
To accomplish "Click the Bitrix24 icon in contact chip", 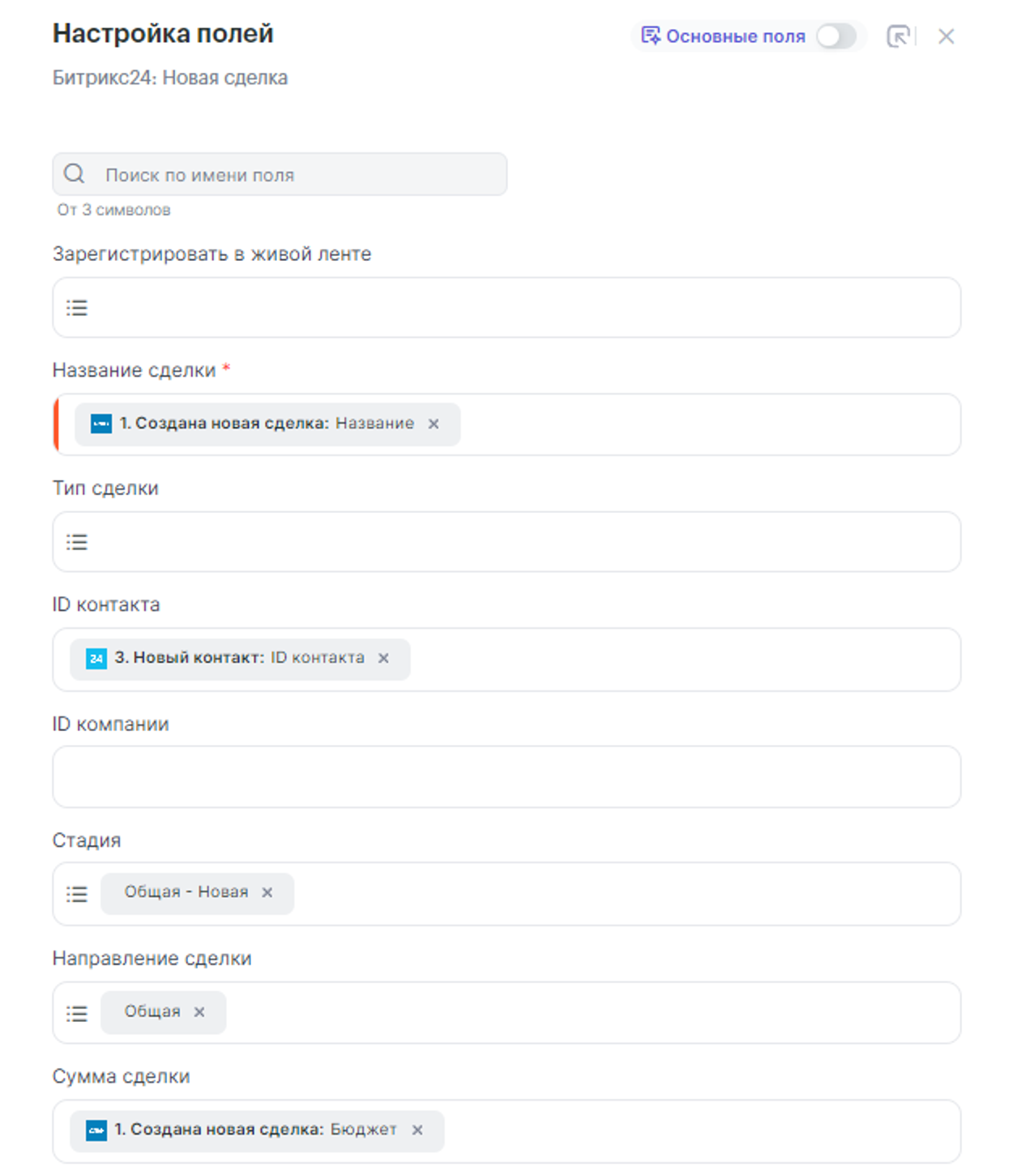I will [96, 659].
